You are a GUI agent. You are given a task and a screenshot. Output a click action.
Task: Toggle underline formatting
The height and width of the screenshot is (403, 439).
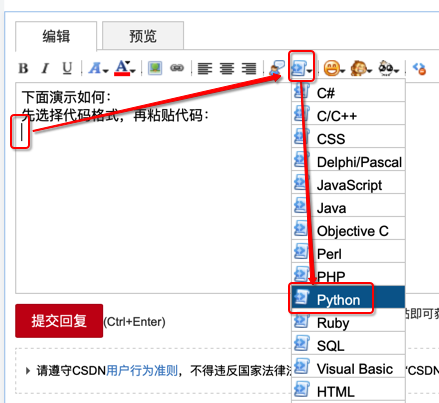pyautogui.click(x=67, y=68)
